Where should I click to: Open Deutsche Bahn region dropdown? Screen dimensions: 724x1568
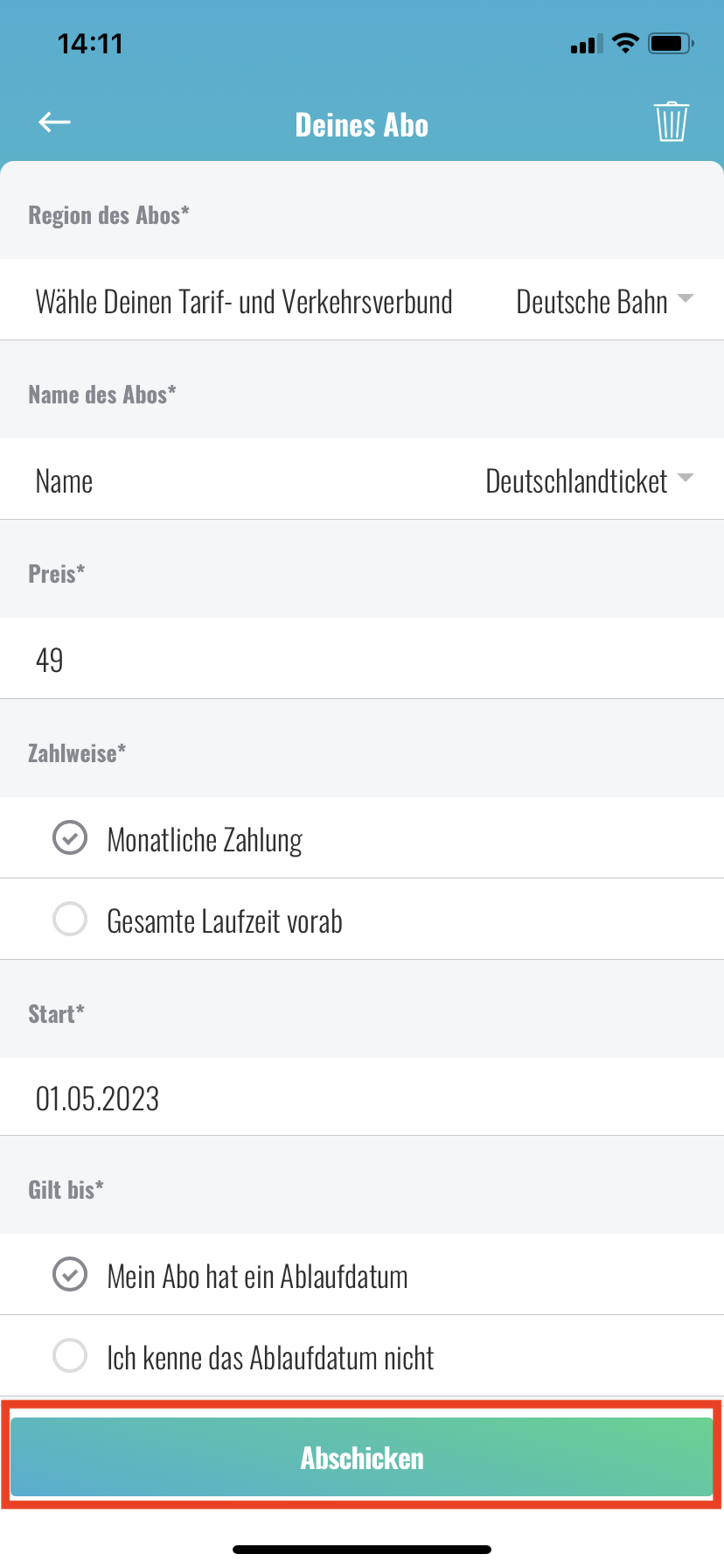[592, 302]
